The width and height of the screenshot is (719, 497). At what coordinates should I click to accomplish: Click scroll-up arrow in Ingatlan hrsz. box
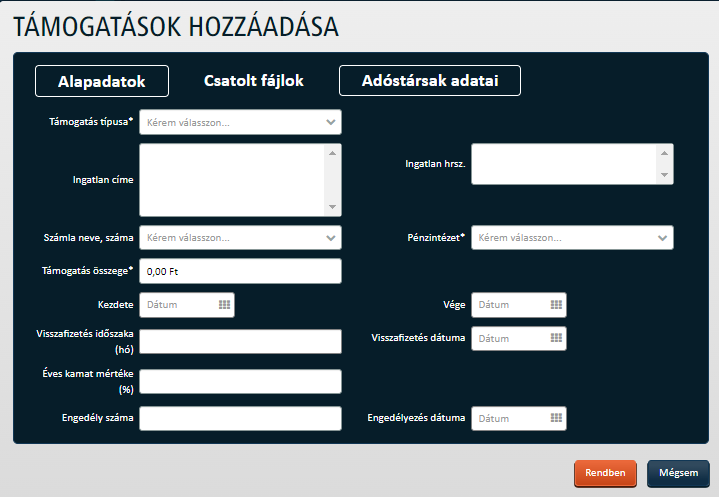point(664,153)
